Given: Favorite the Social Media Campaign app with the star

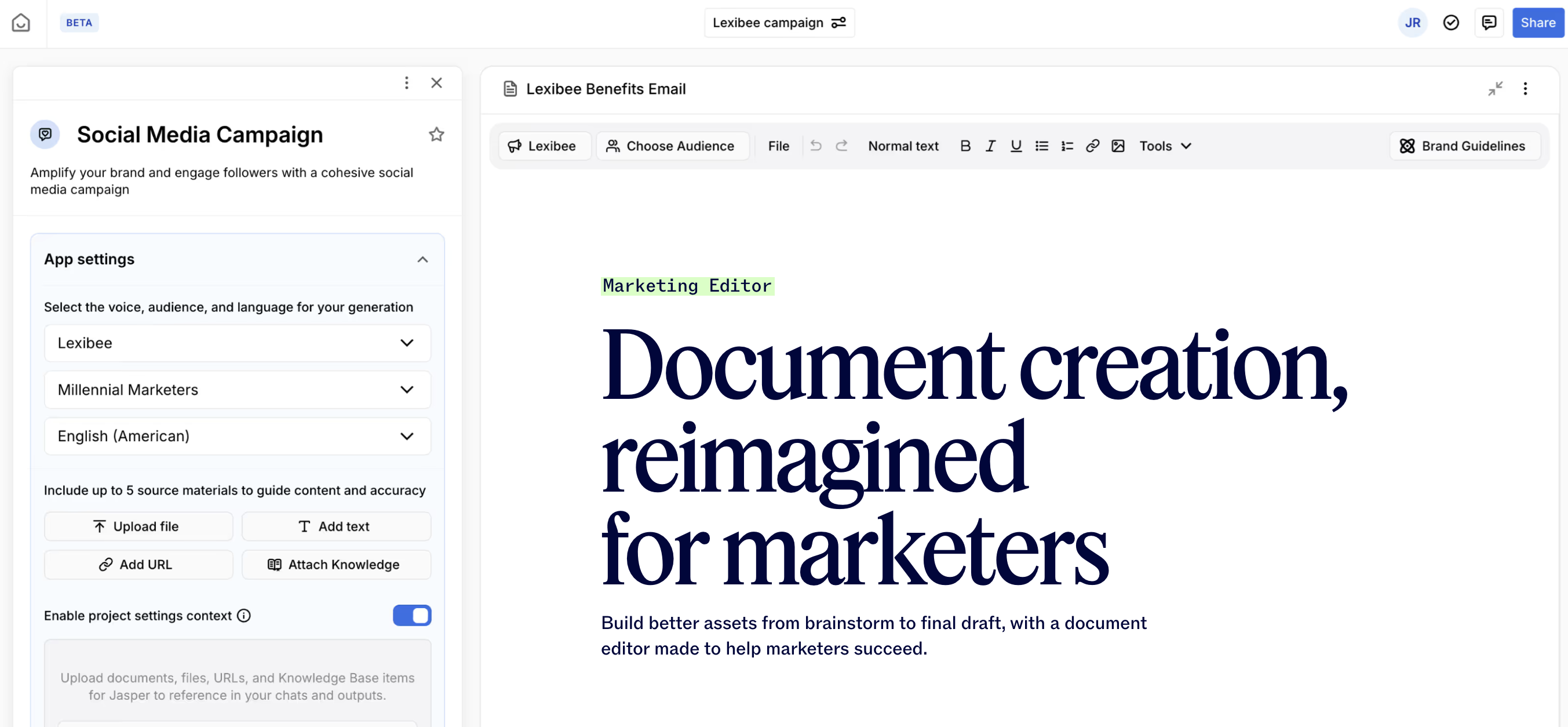Looking at the screenshot, I should point(436,134).
